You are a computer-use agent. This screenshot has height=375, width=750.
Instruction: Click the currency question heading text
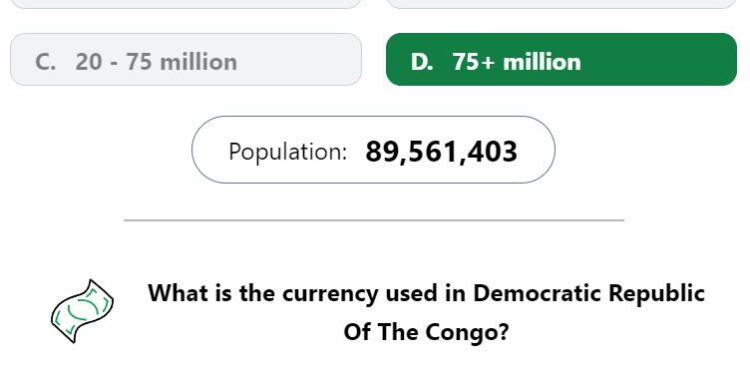pyautogui.click(x=426, y=312)
